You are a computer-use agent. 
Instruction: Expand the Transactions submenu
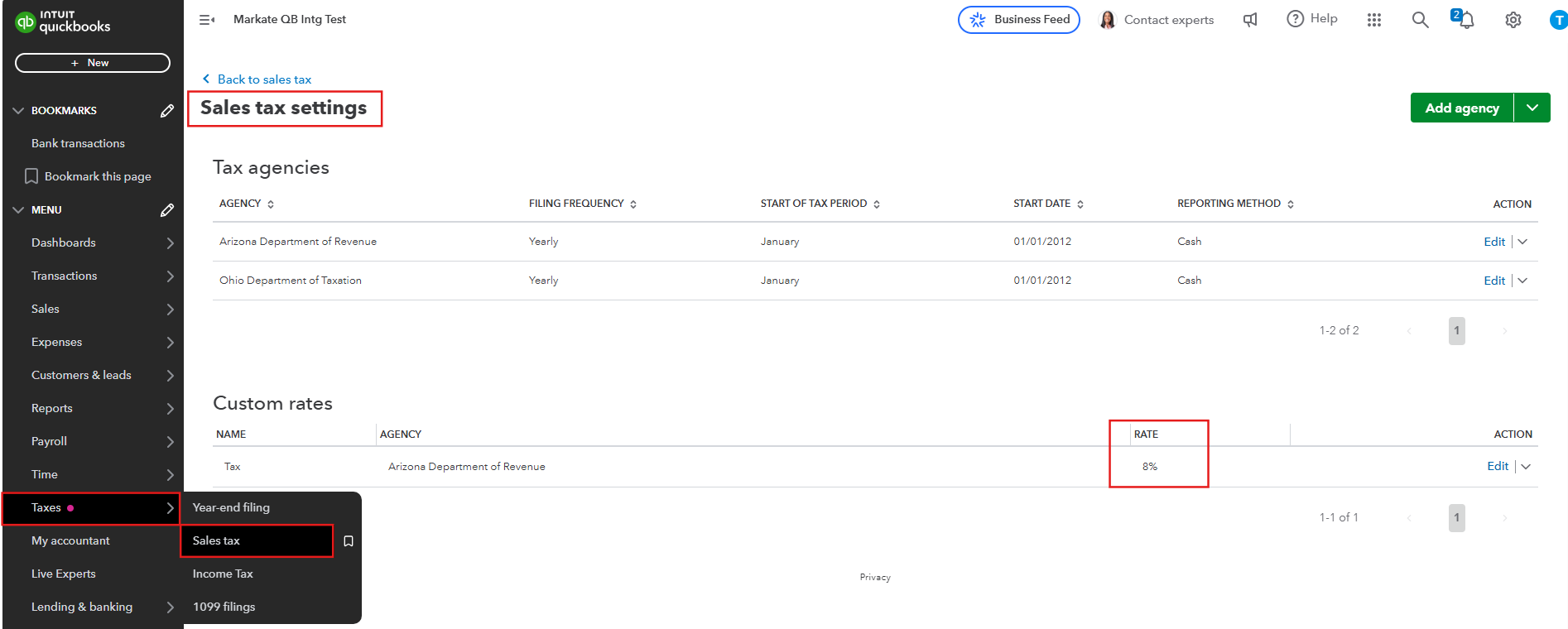coord(170,276)
